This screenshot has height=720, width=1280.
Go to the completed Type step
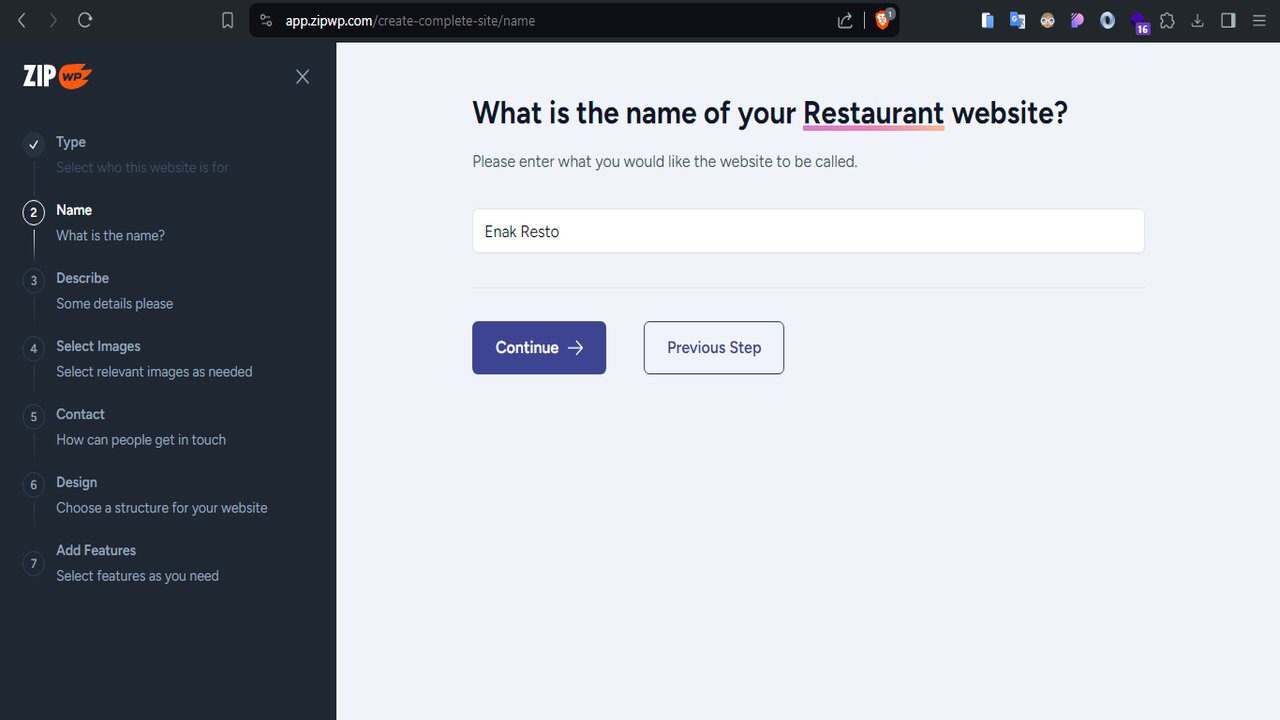71,143
